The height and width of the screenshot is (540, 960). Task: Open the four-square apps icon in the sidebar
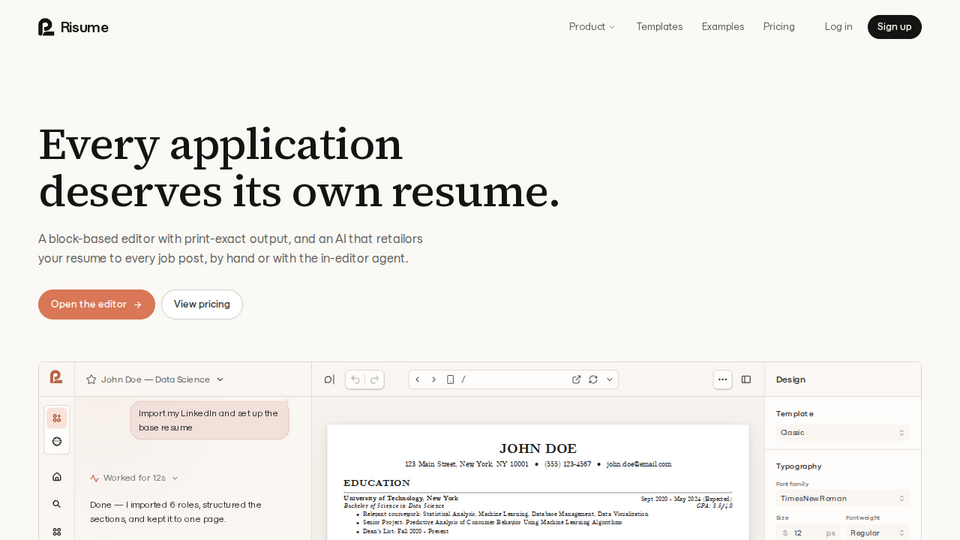point(57,532)
